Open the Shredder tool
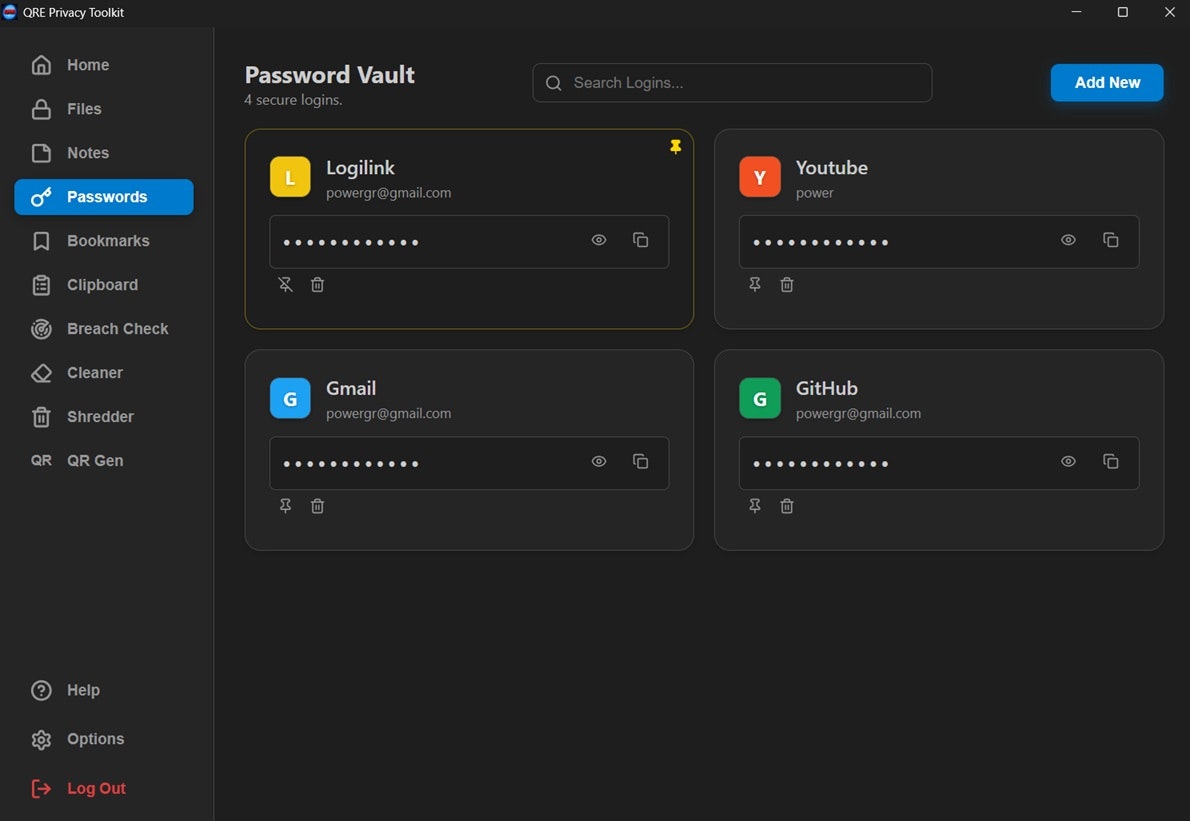Image resolution: width=1190 pixels, height=821 pixels. click(x=99, y=416)
